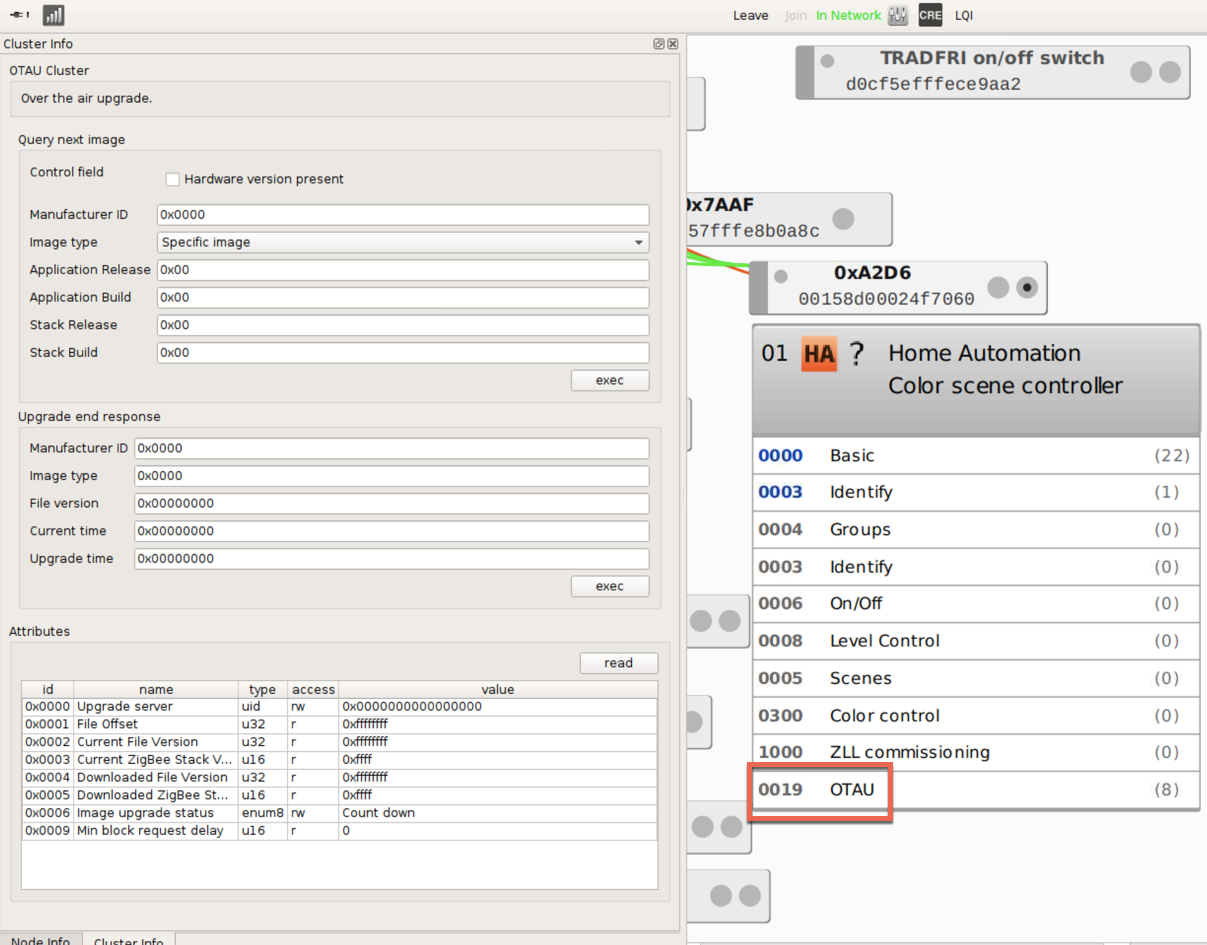Select the 0019 OTAU cluster
The image size is (1207, 945).
click(975, 789)
